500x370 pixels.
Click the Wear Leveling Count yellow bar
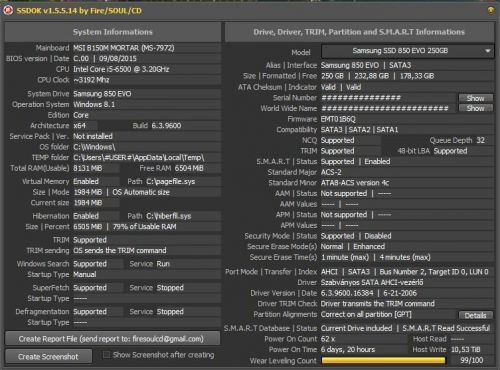tap(383, 360)
